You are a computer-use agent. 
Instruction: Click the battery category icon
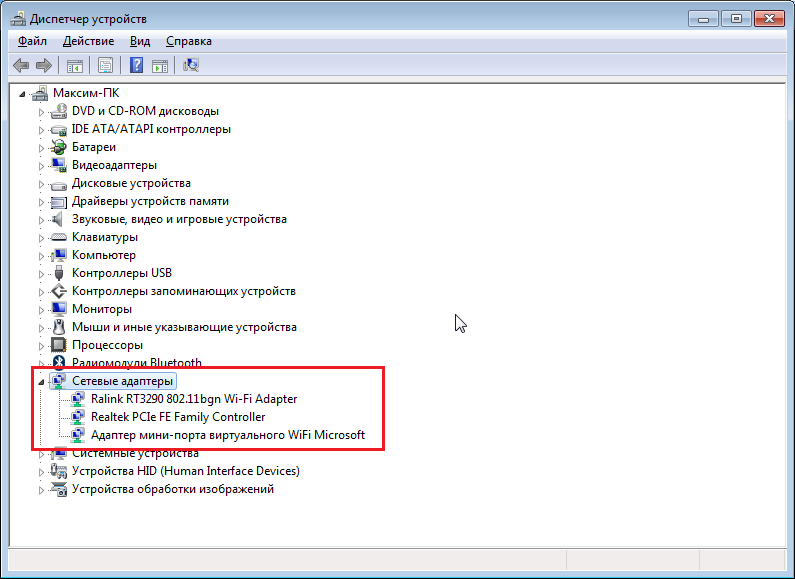[59, 147]
